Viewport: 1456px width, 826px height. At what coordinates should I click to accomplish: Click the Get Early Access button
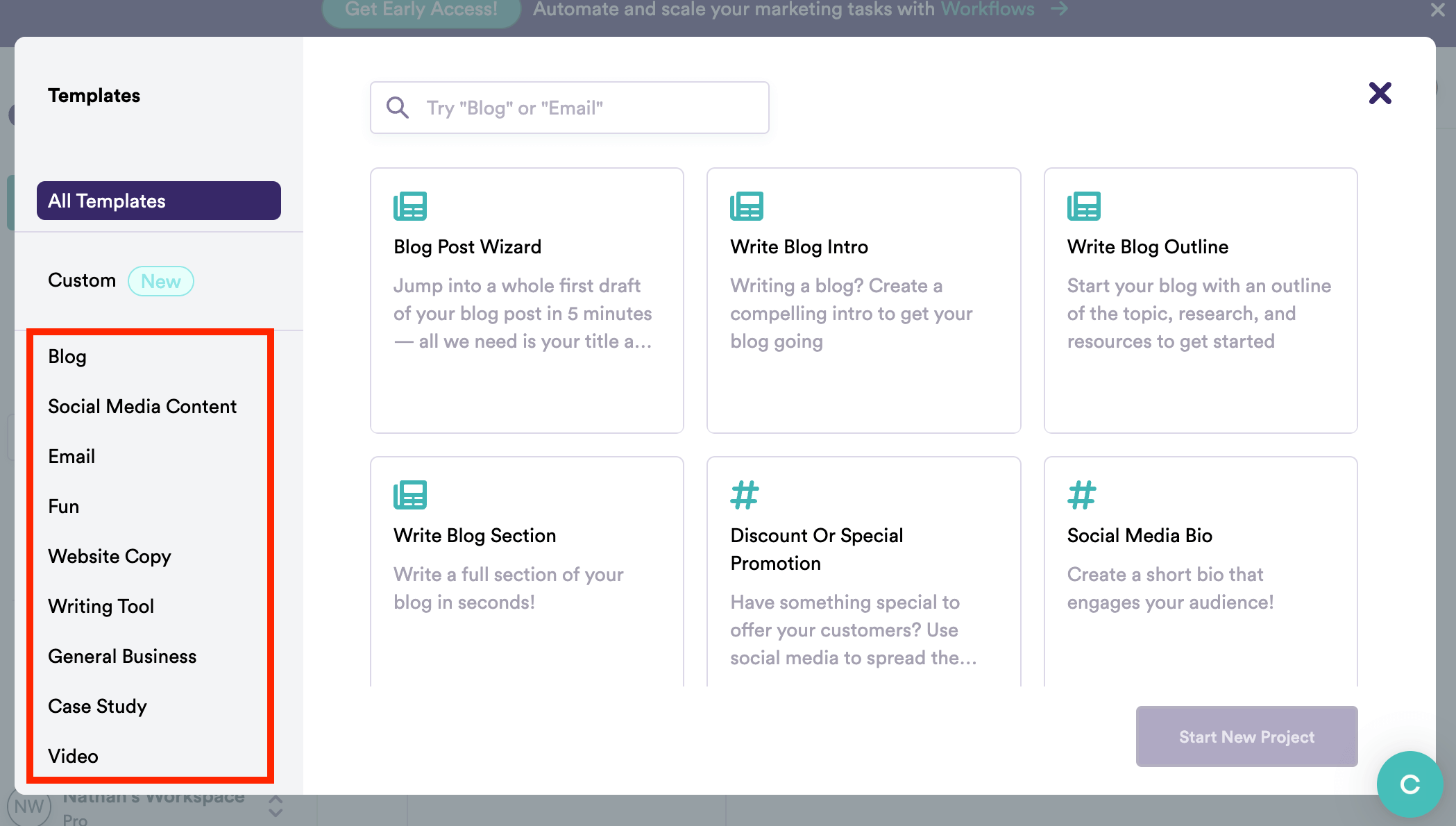point(421,10)
